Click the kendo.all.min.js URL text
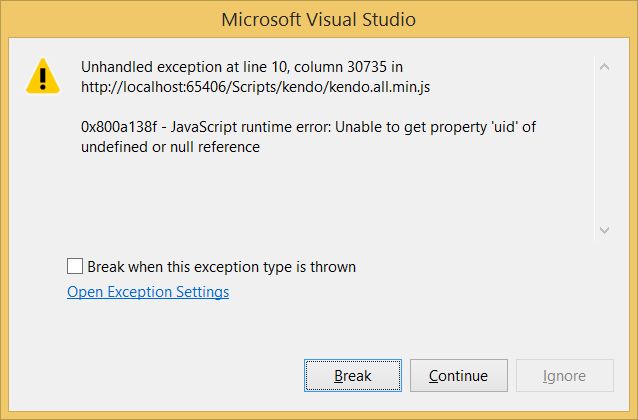This screenshot has width=638, height=420. (x=255, y=87)
